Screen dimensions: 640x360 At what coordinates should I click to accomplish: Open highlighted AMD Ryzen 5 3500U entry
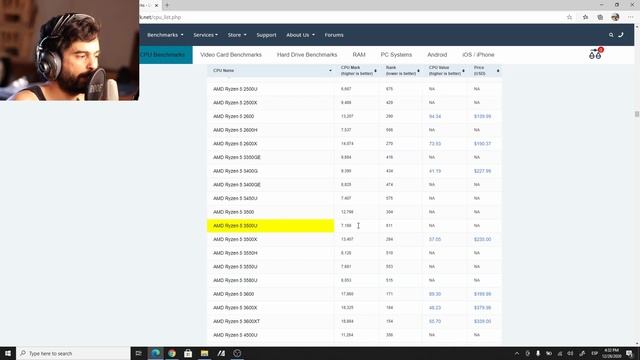click(235, 226)
